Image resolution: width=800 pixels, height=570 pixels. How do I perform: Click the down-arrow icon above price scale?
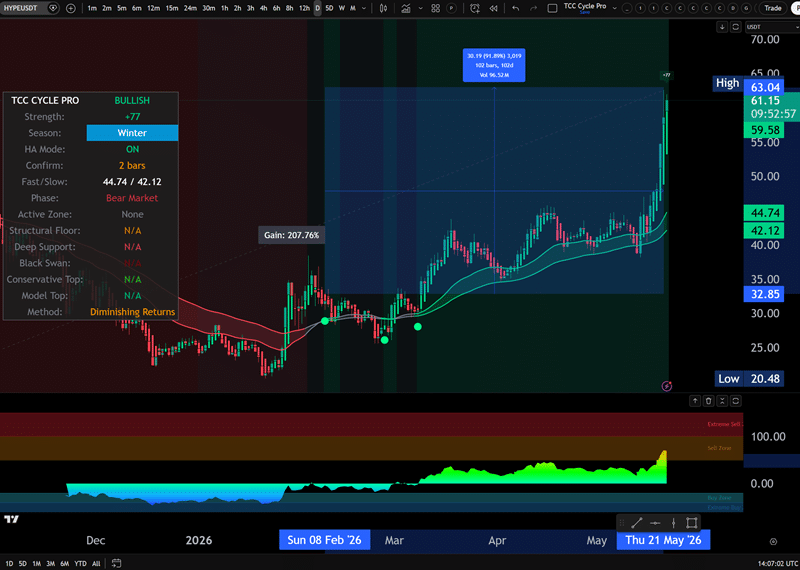click(x=722, y=27)
